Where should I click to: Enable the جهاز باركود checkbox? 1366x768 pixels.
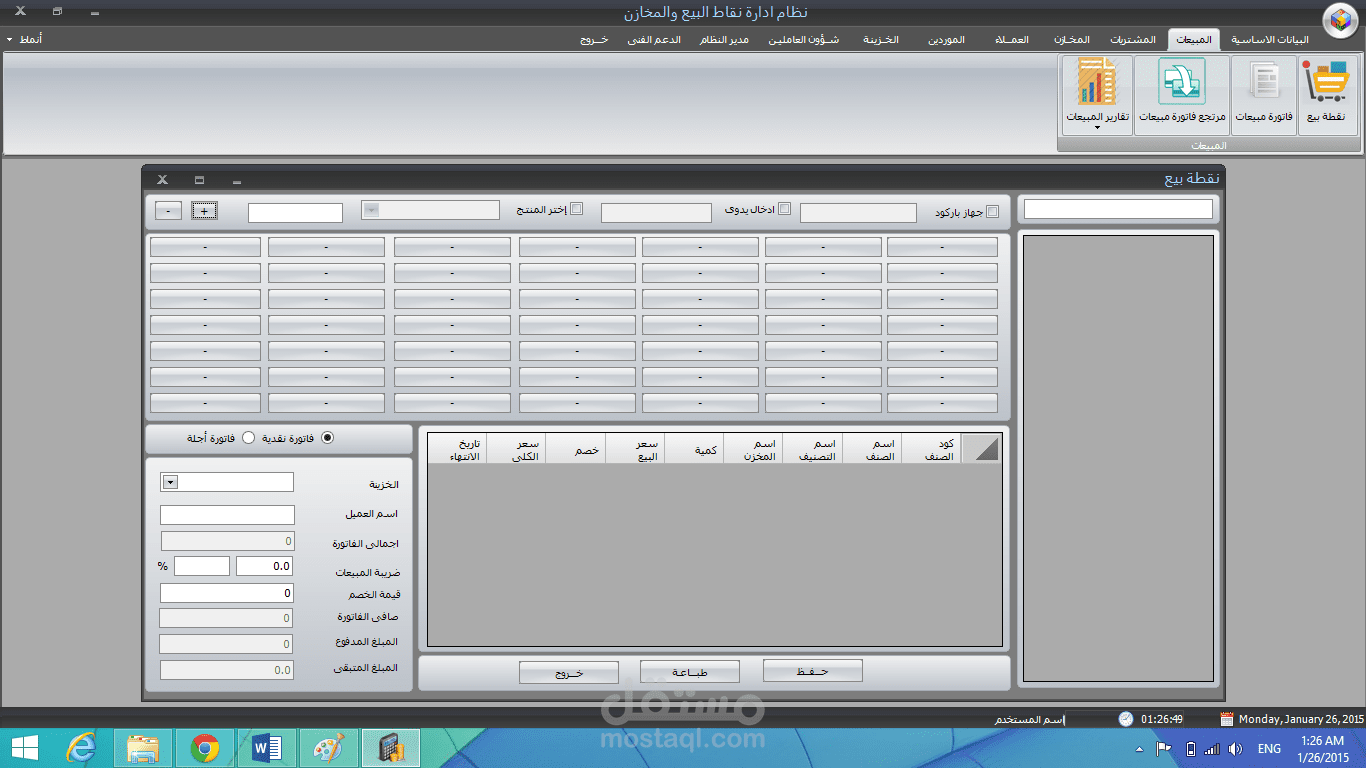coord(992,212)
